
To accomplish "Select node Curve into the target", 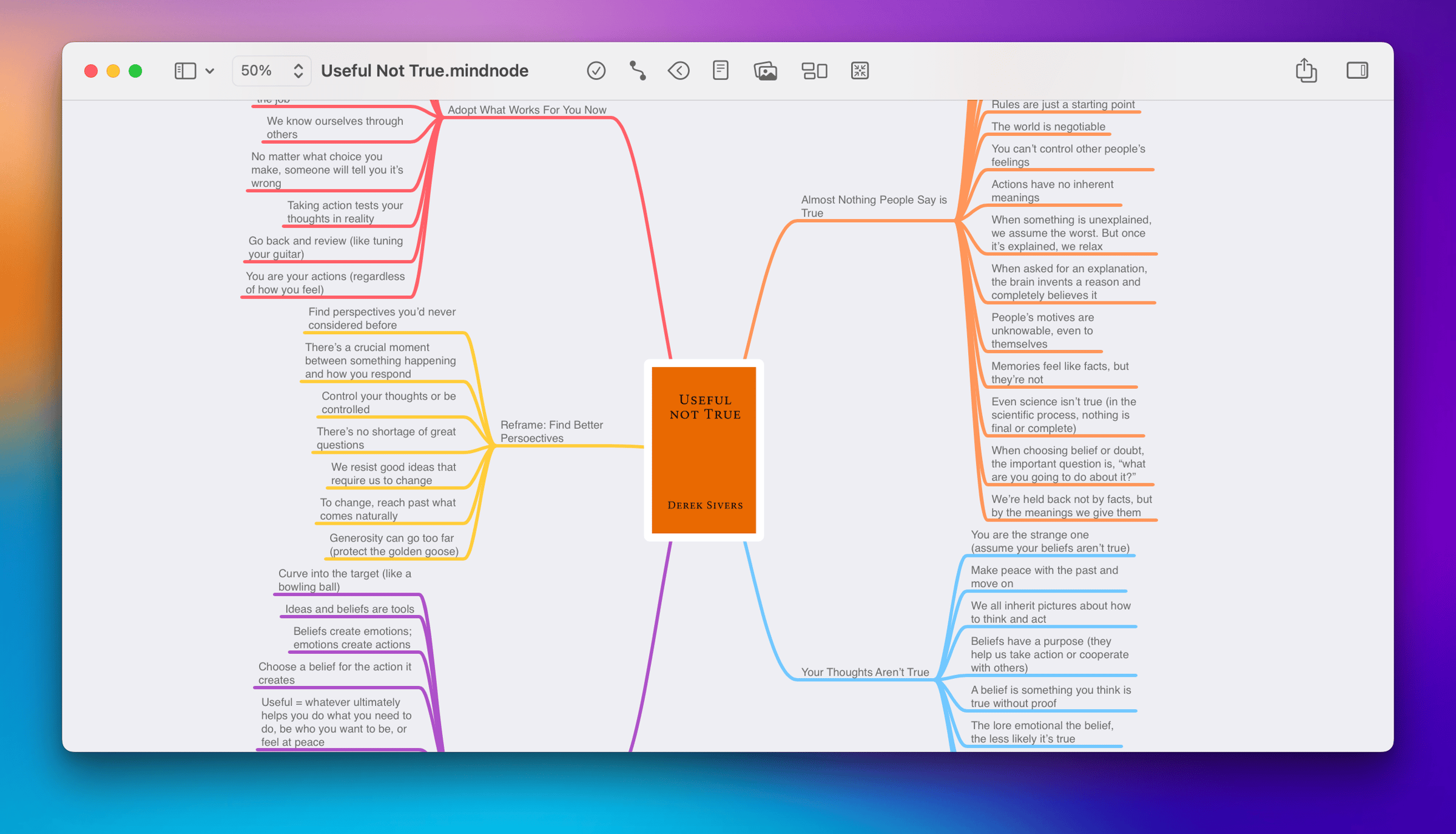I will tap(345, 580).
